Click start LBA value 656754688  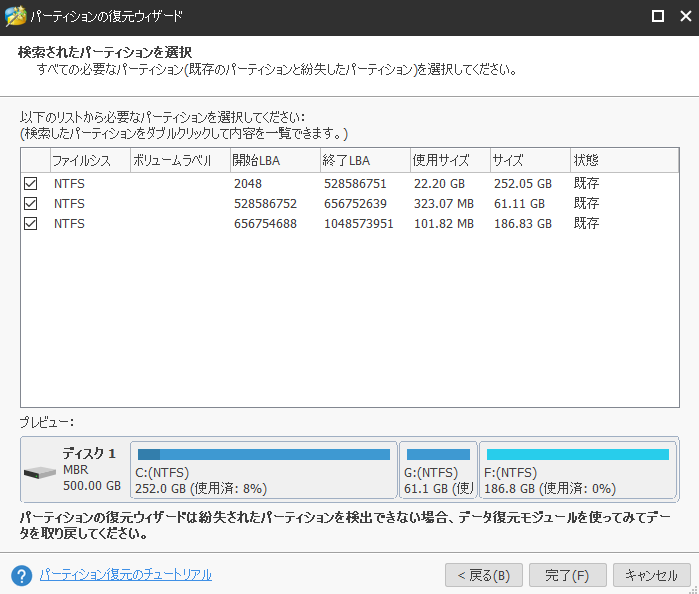[265, 224]
